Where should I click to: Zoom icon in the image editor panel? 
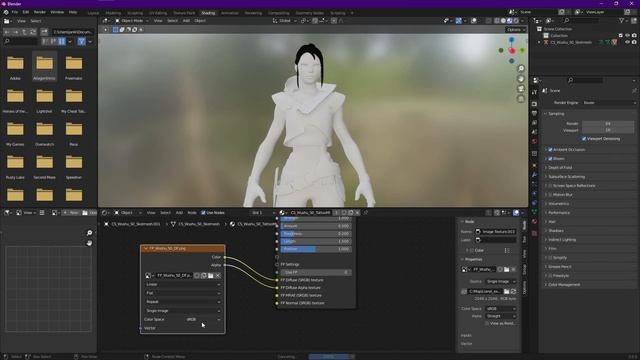(x=89, y=233)
